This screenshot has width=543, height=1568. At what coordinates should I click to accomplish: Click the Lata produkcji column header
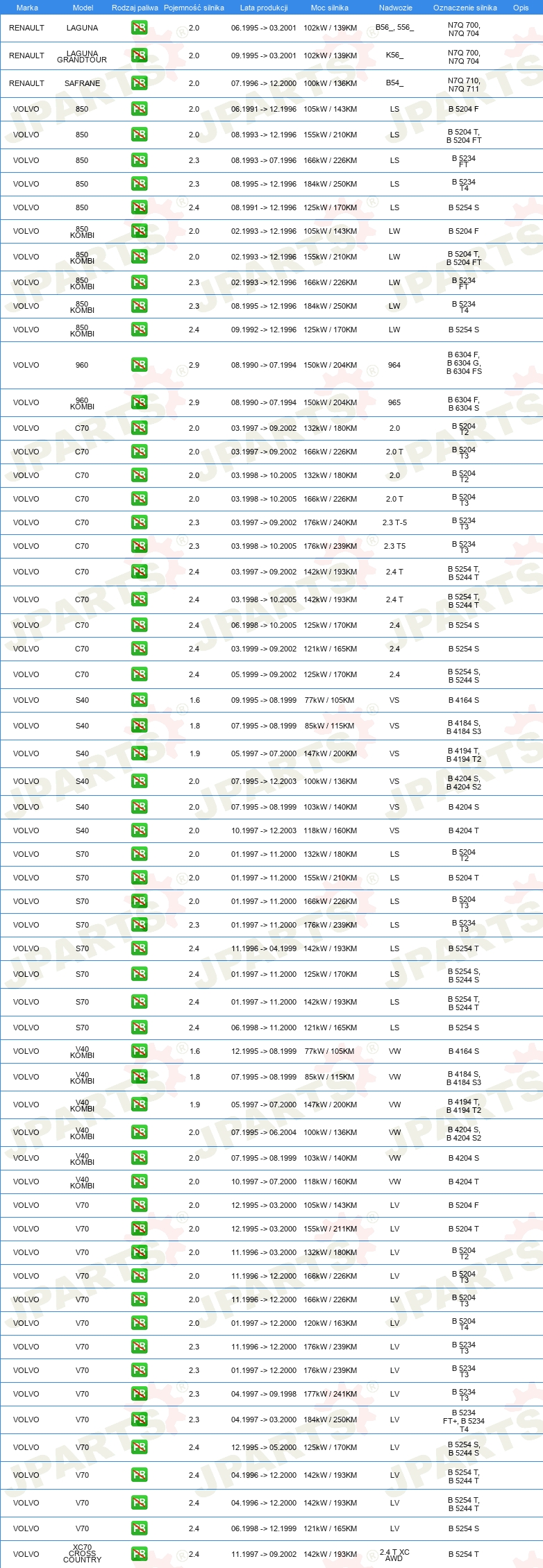(x=264, y=8)
